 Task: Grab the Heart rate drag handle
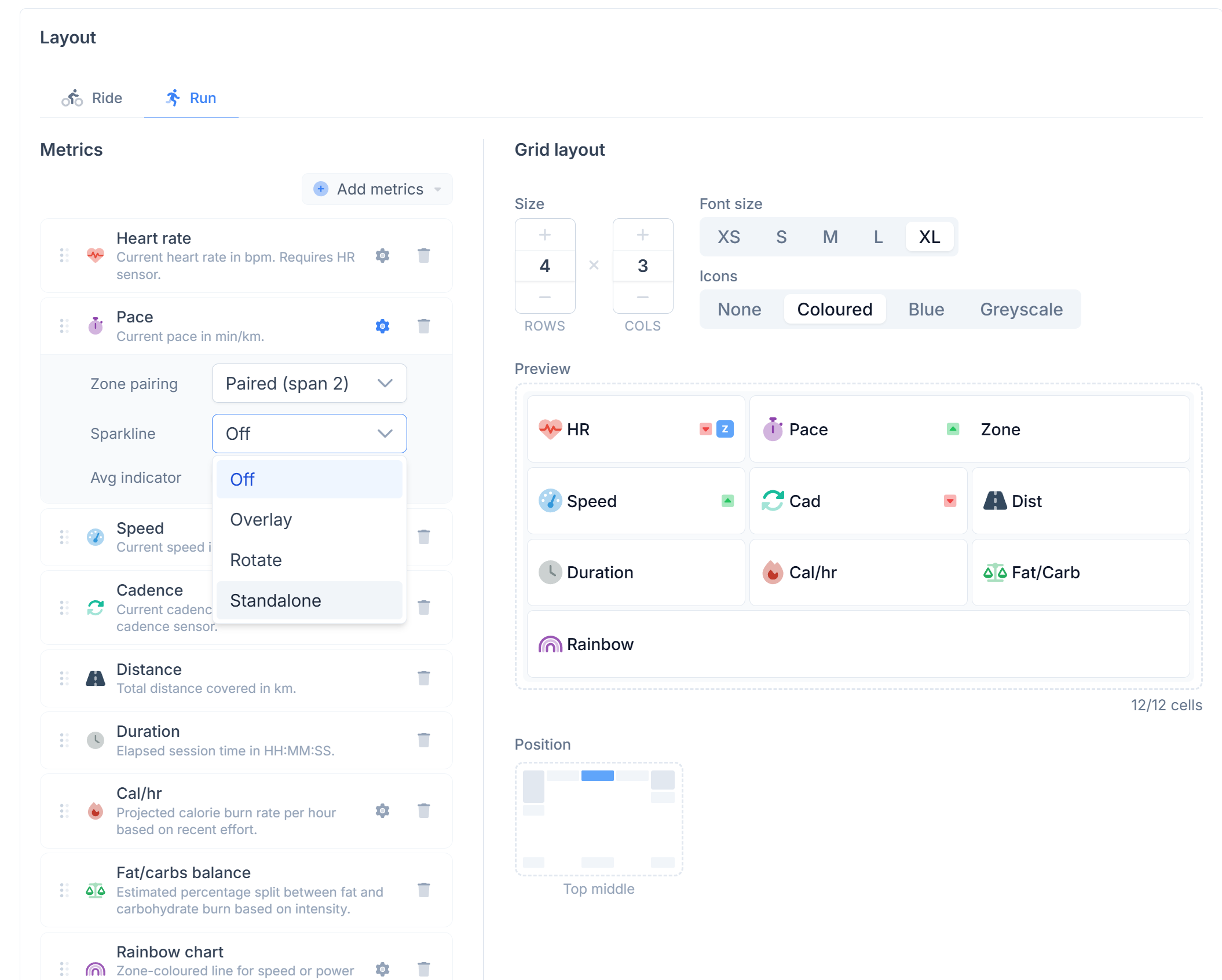click(x=64, y=255)
